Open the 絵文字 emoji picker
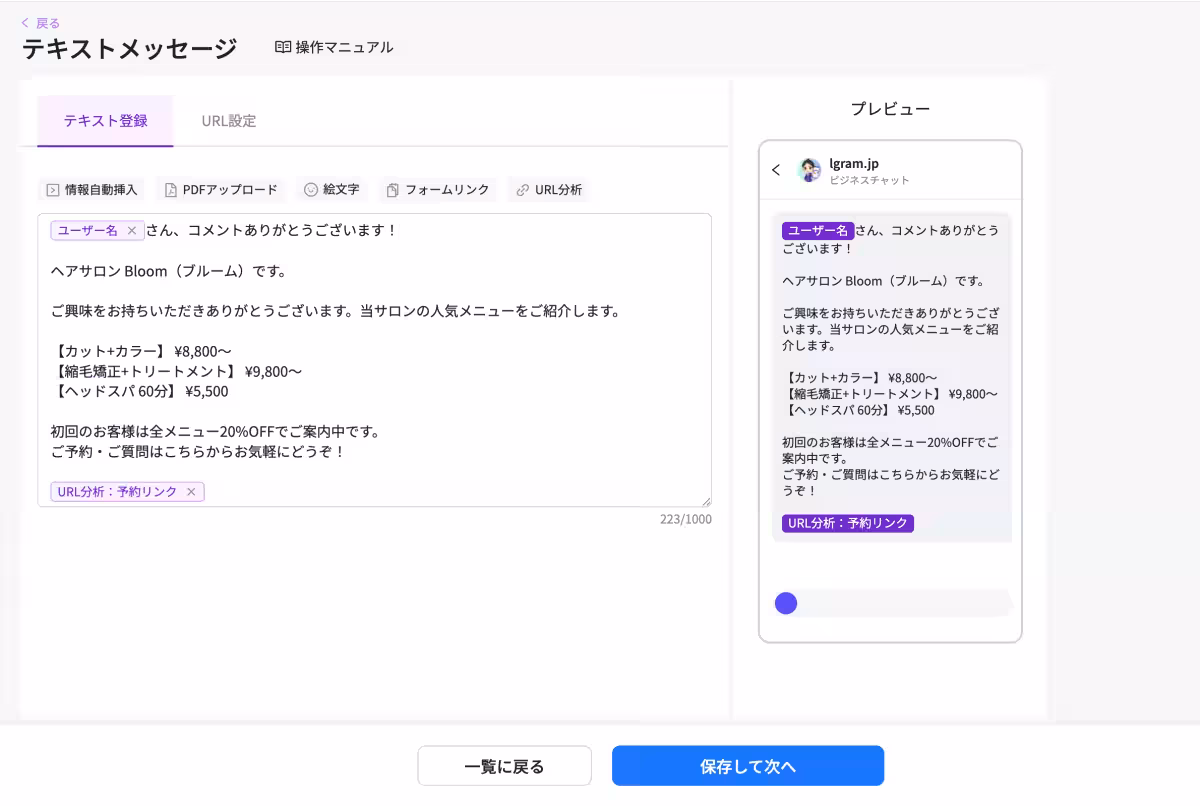 (x=331, y=189)
